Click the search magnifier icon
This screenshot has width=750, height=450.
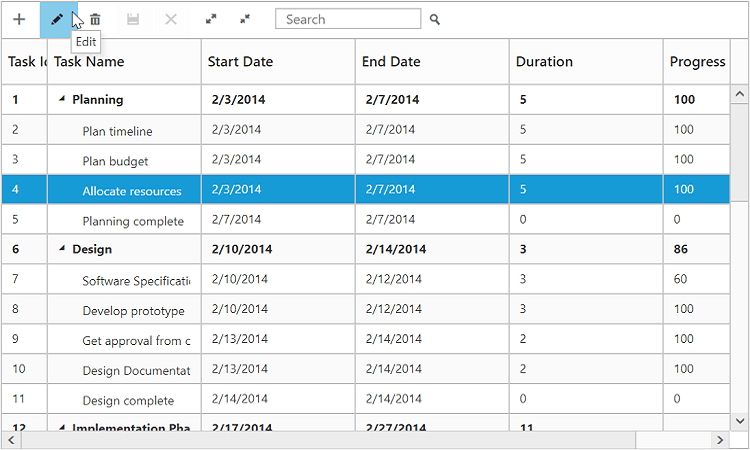tap(435, 19)
